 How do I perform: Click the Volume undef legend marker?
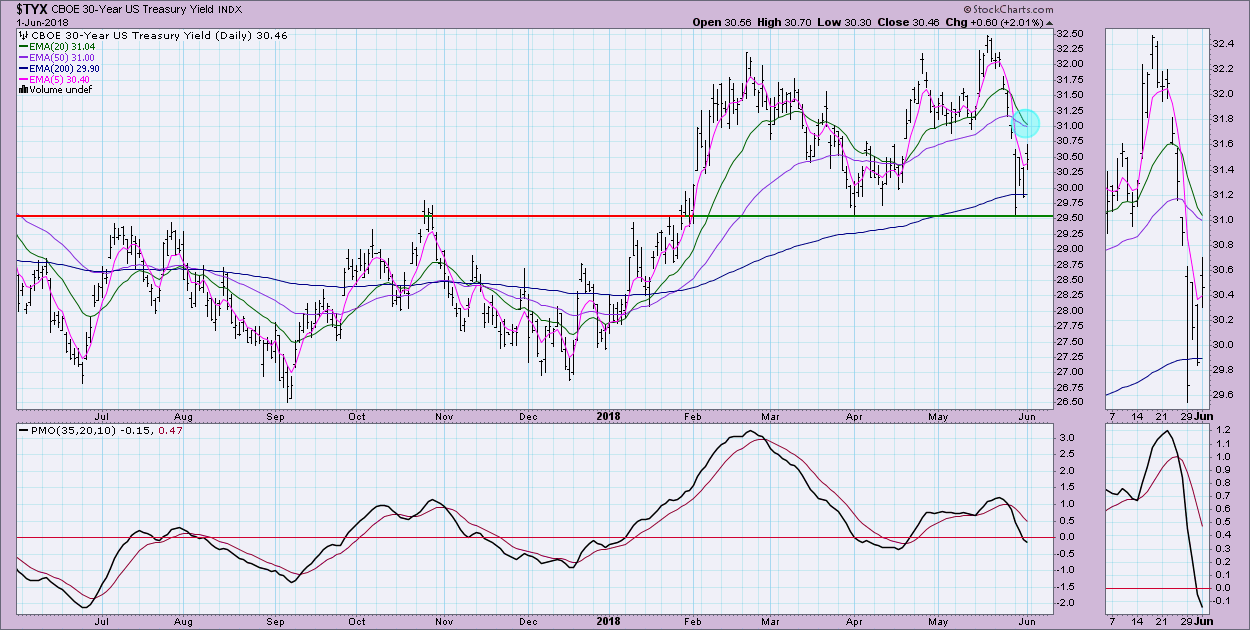(x=23, y=89)
